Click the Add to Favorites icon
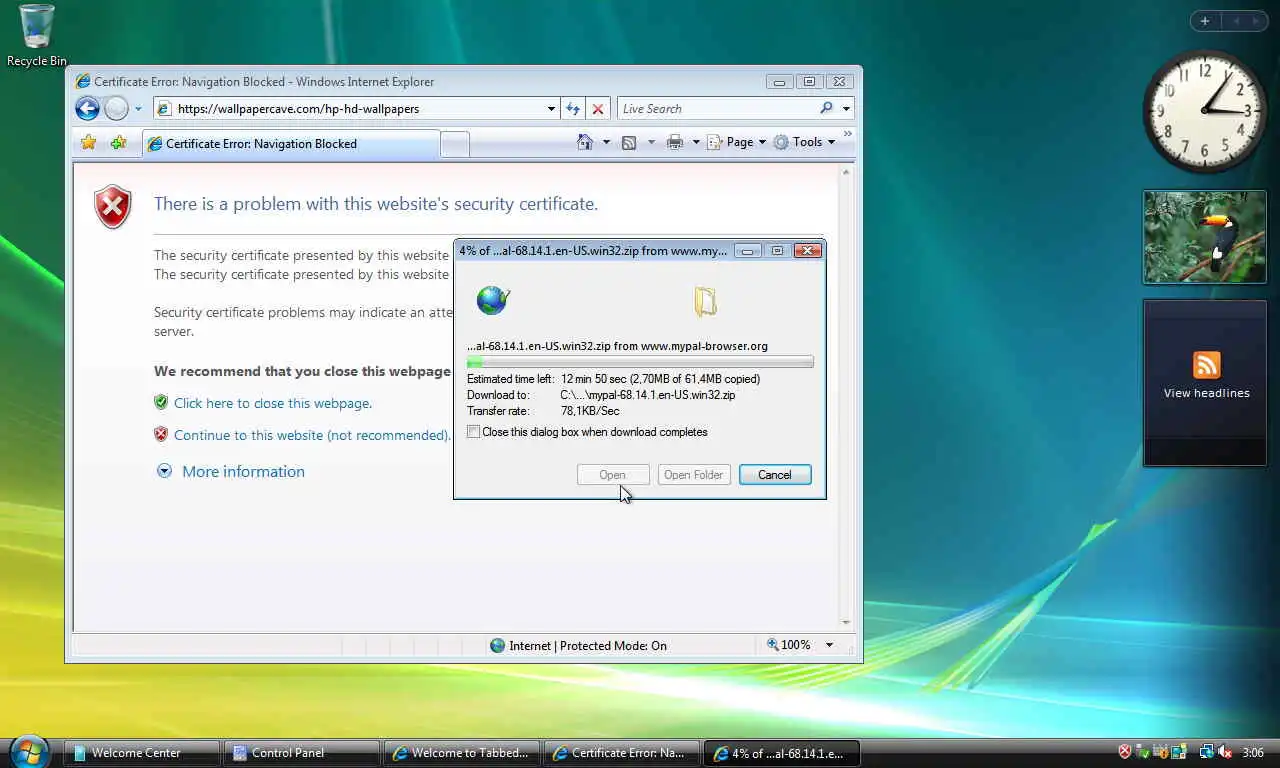The height and width of the screenshot is (768, 1280). coord(118,142)
